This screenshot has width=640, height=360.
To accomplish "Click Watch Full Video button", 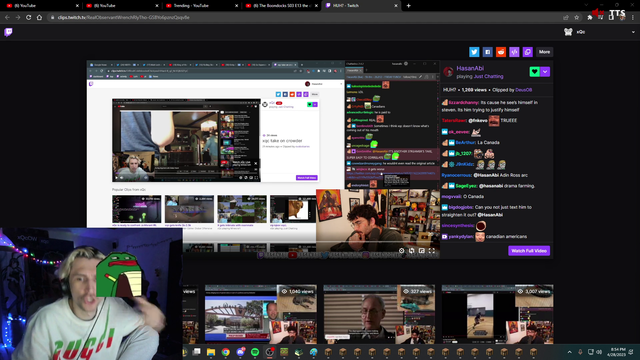I will coord(529,251).
